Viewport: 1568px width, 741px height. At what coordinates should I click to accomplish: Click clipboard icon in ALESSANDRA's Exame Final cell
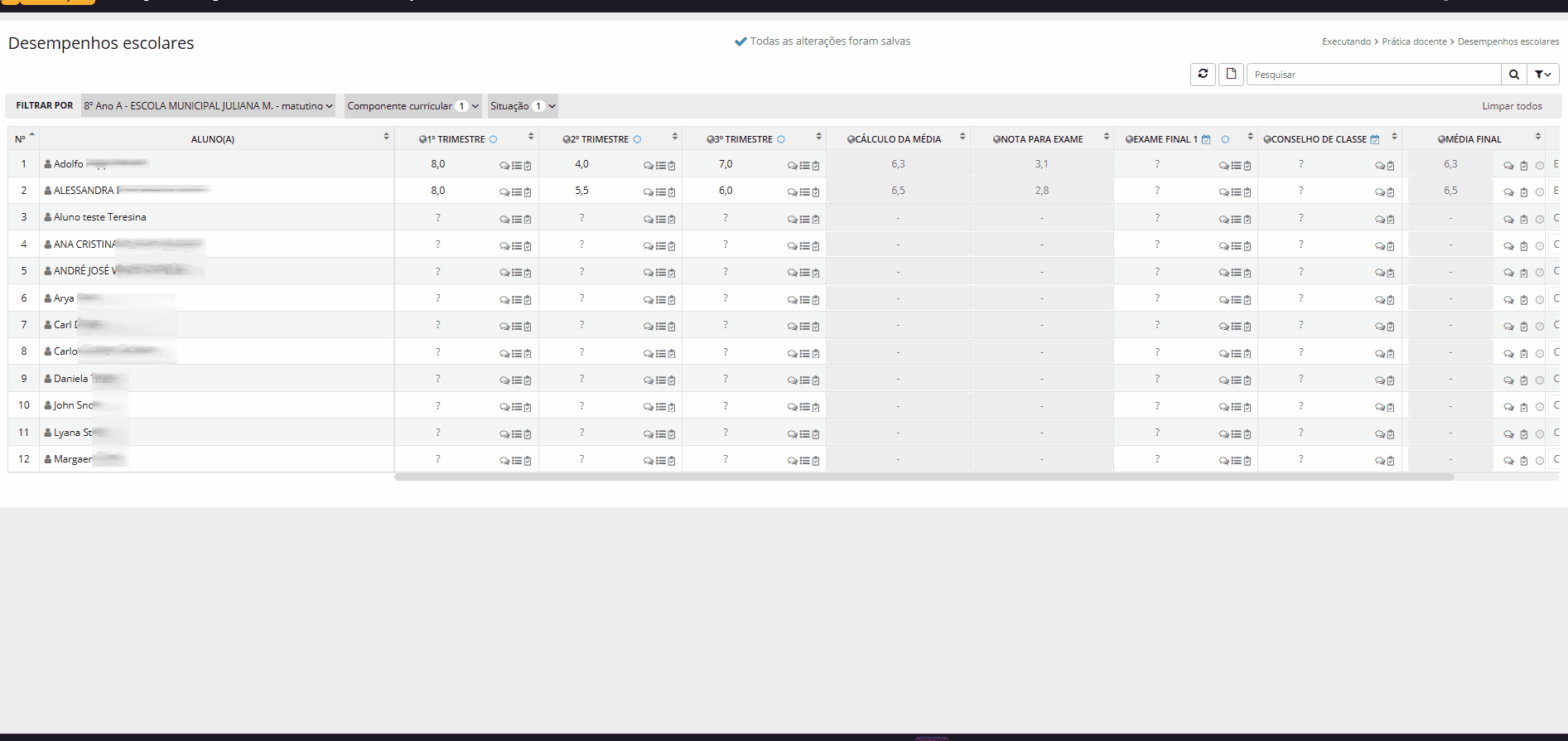point(1247,192)
